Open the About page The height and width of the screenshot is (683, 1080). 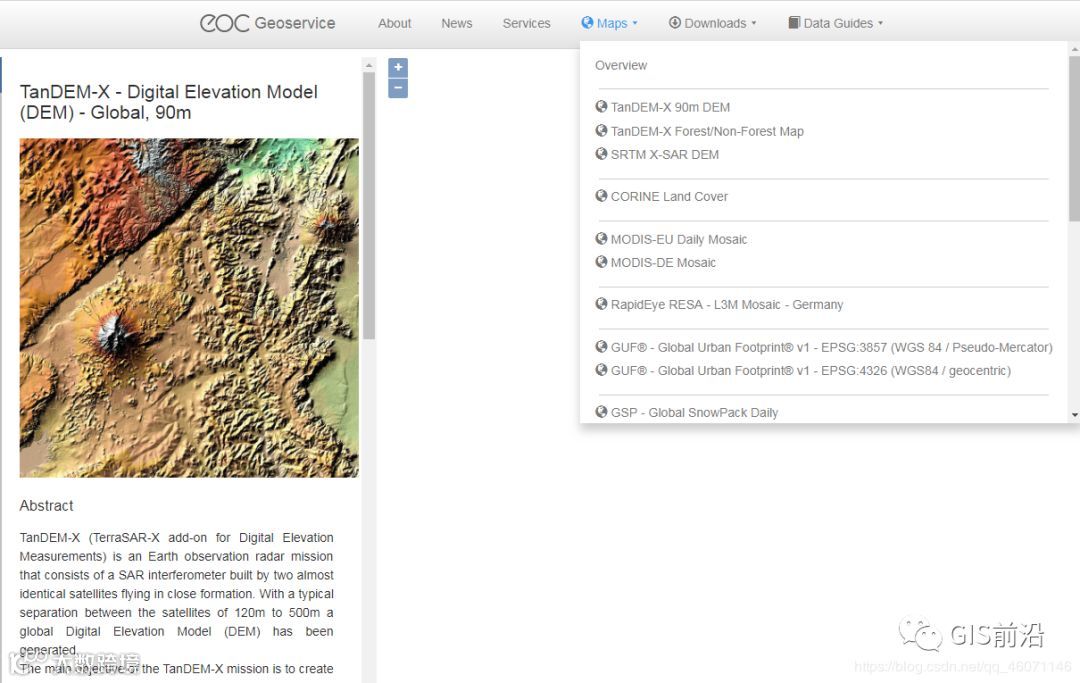(x=395, y=23)
